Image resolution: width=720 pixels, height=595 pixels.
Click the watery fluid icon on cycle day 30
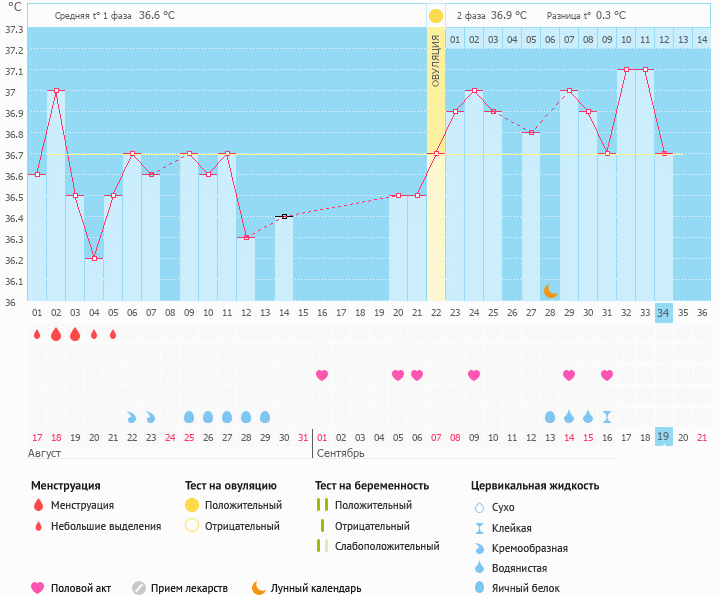point(588,416)
